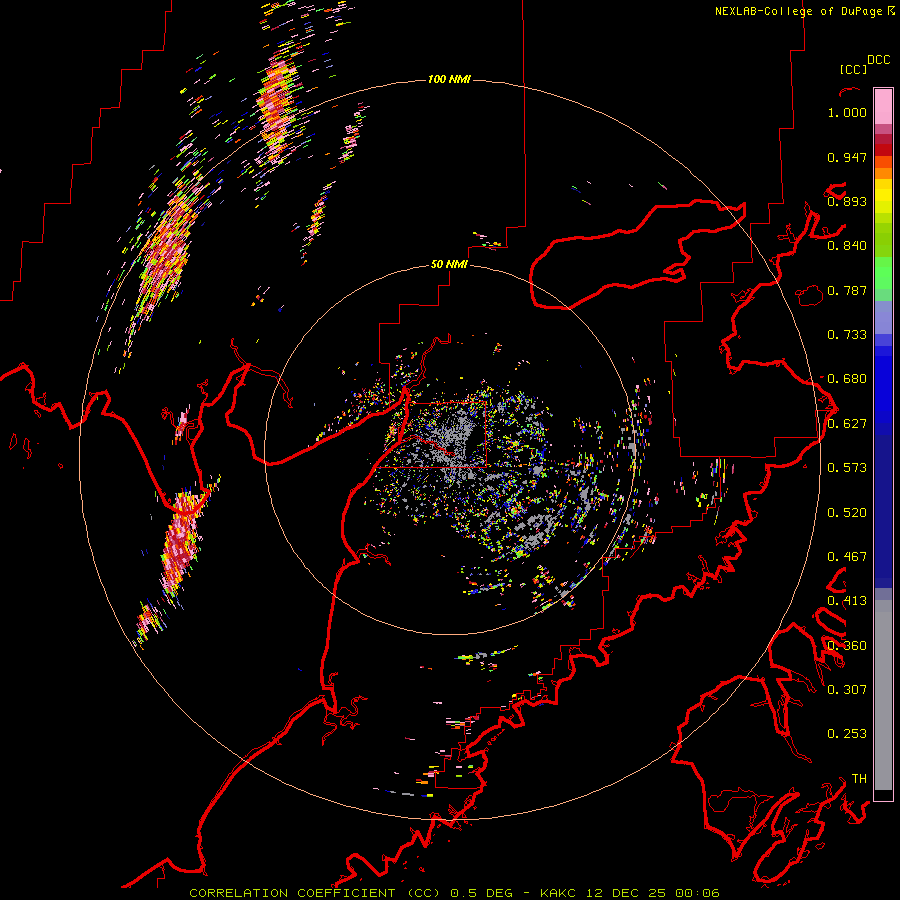Click the KAKC radar site identifier
The height and width of the screenshot is (900, 900).
point(557,893)
